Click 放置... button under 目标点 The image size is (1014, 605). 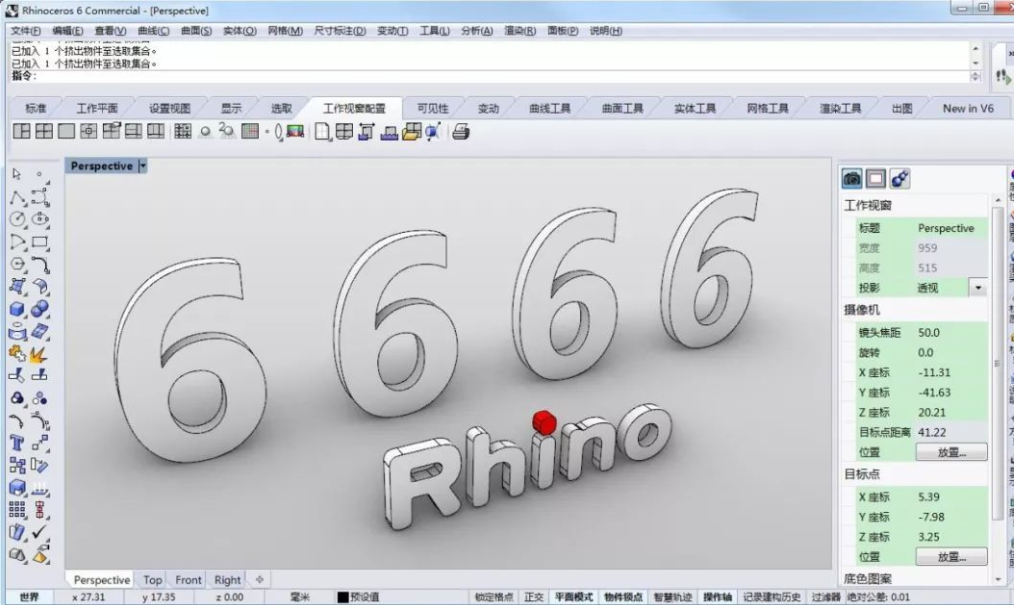tap(951, 557)
